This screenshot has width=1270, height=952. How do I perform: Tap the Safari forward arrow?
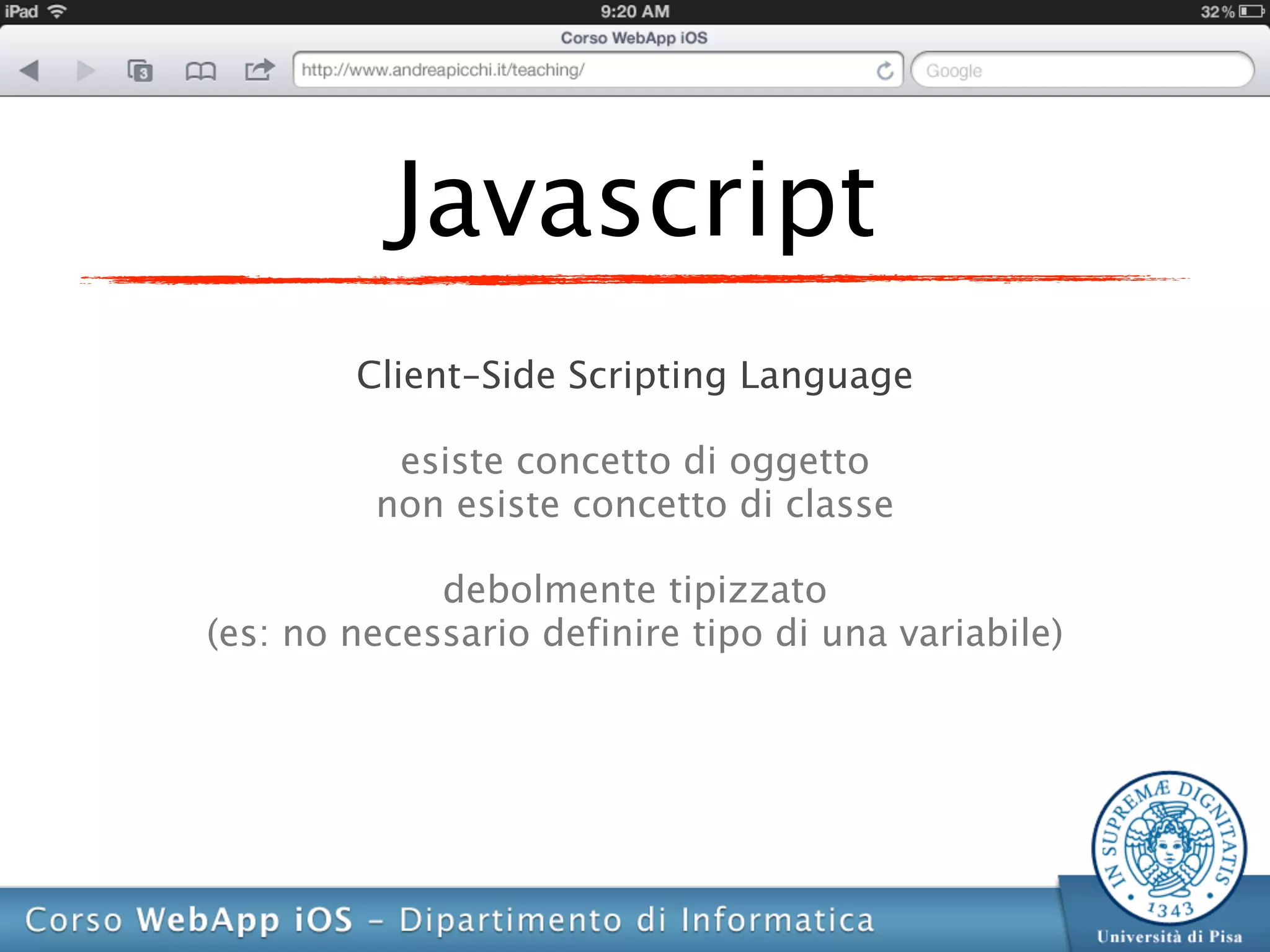86,71
